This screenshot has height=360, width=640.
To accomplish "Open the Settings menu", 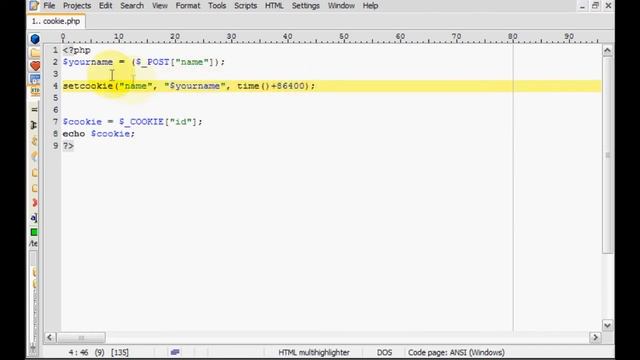I will [305, 6].
